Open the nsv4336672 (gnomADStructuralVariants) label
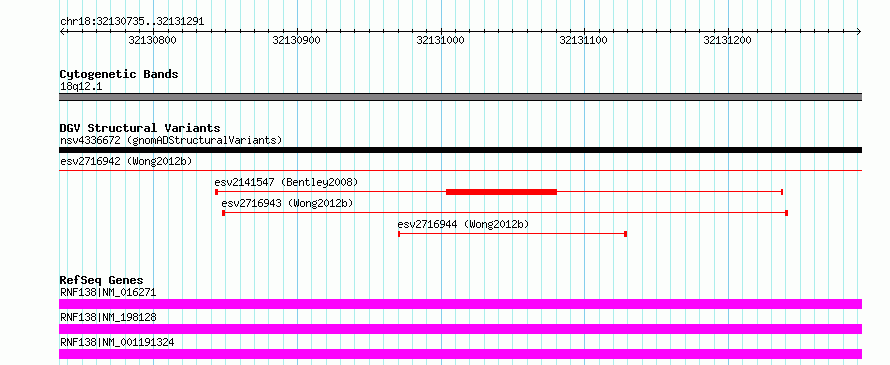 pyautogui.click(x=171, y=140)
